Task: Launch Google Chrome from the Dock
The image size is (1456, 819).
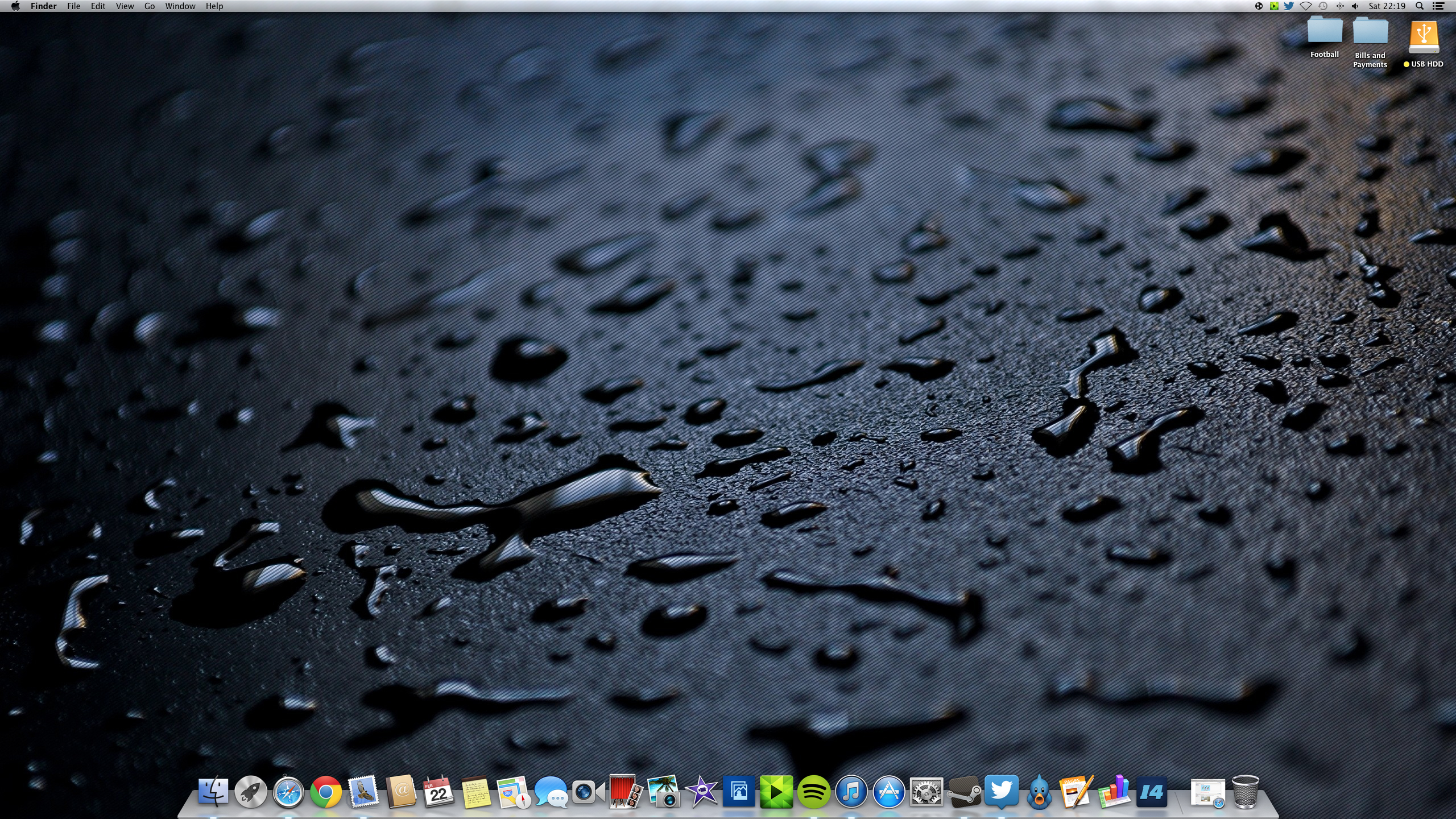Action: coord(326,792)
